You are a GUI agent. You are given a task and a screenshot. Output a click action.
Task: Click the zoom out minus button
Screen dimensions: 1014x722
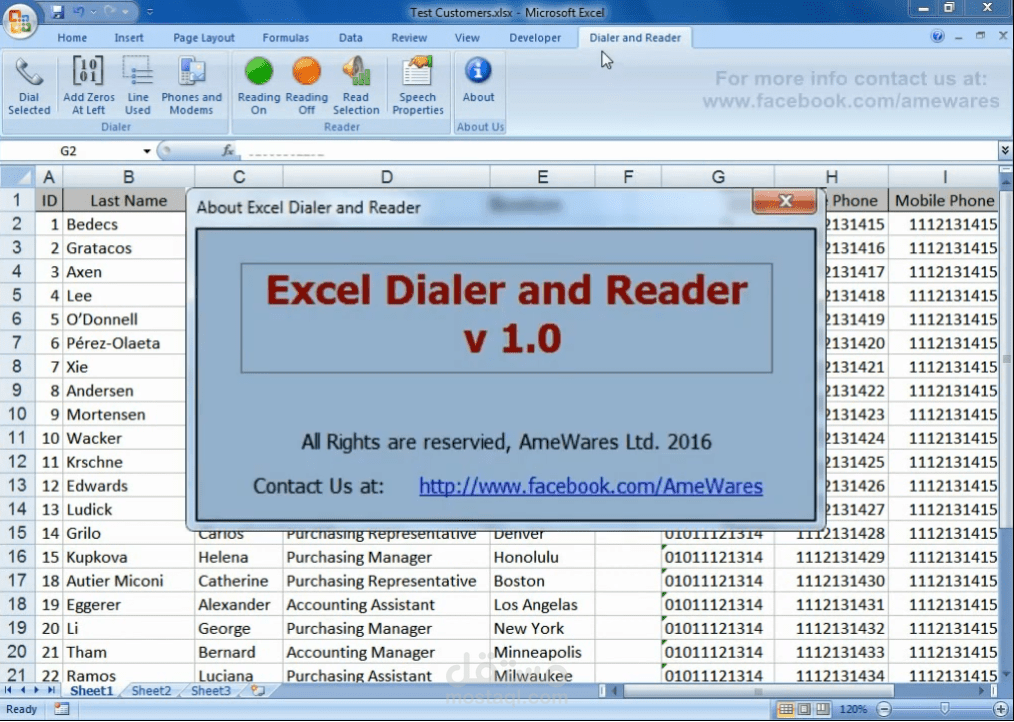point(884,709)
